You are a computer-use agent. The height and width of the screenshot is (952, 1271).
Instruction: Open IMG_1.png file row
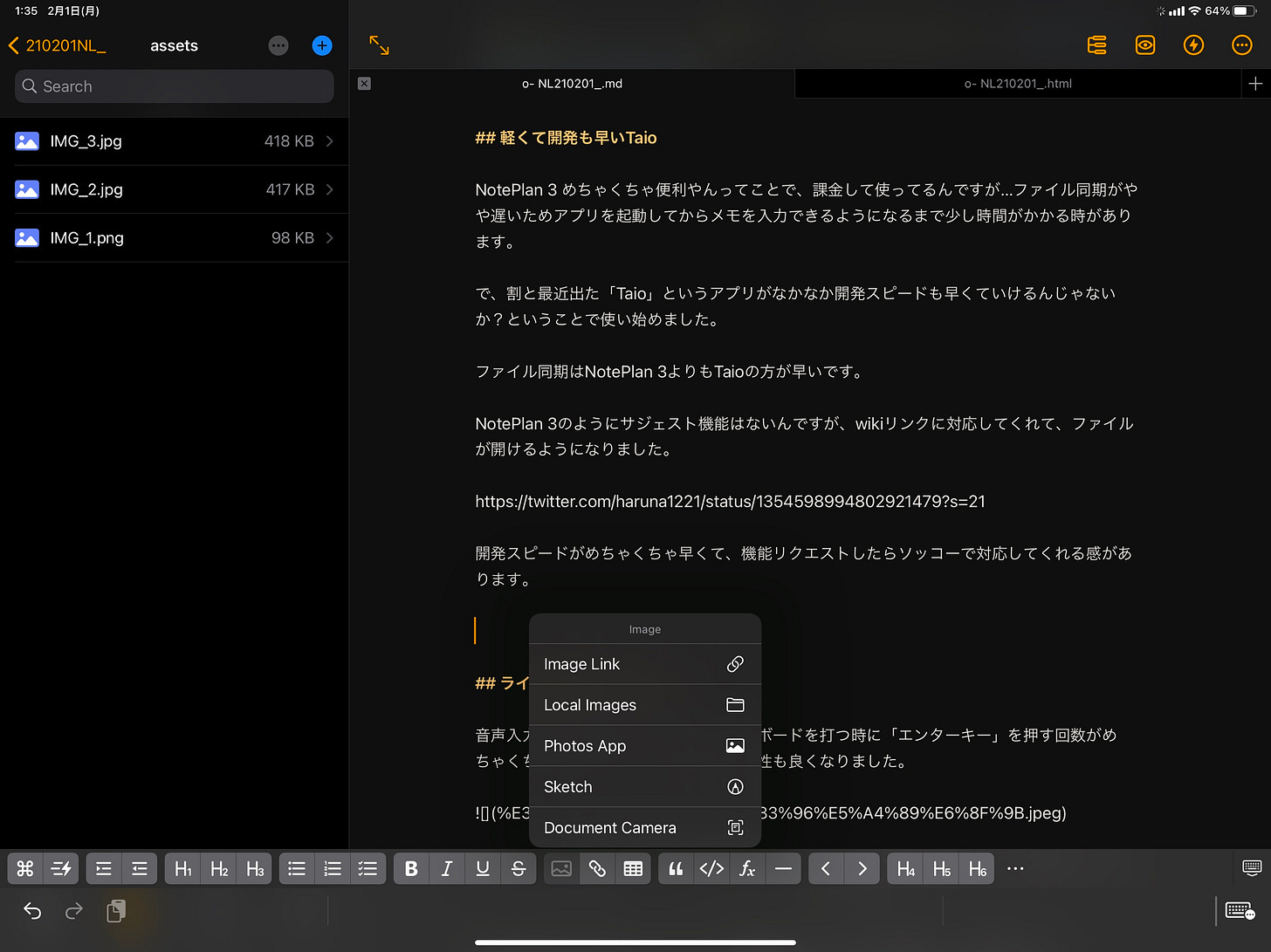pos(175,237)
